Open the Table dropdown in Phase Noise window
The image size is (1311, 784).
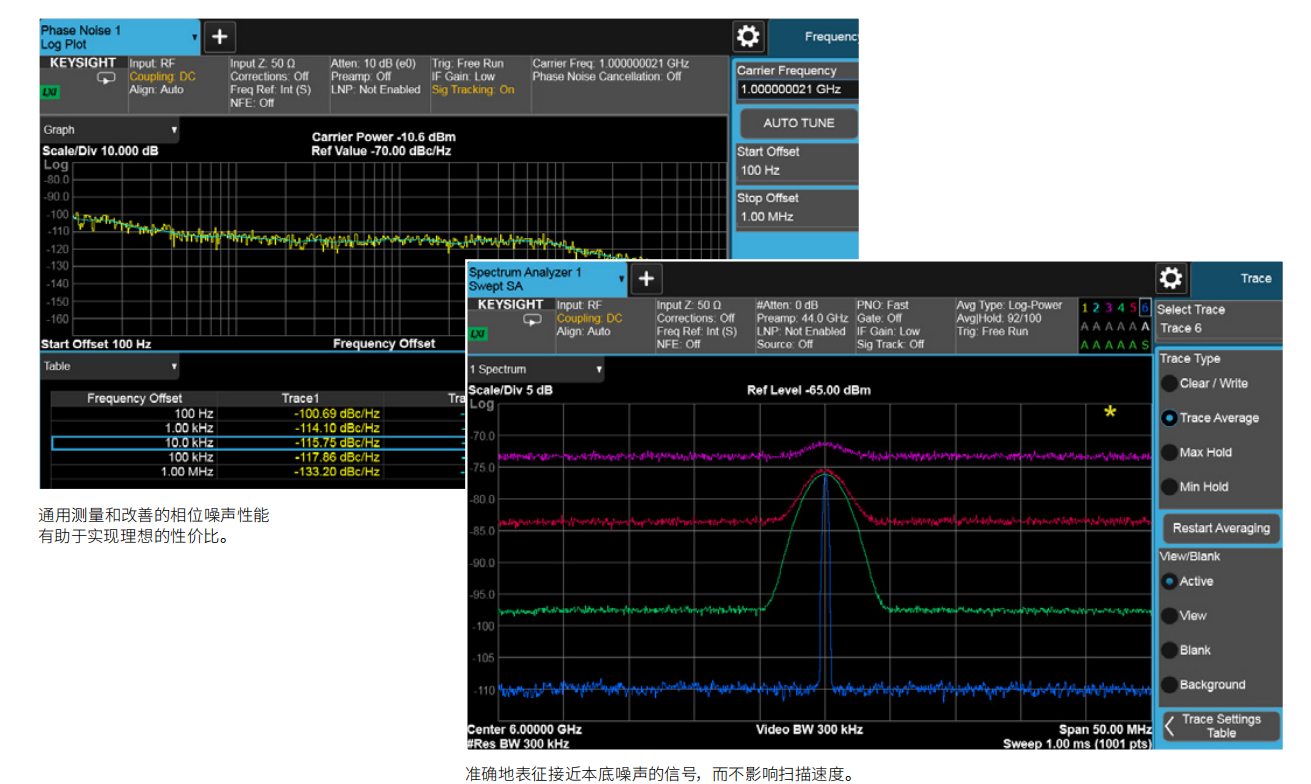coord(110,367)
